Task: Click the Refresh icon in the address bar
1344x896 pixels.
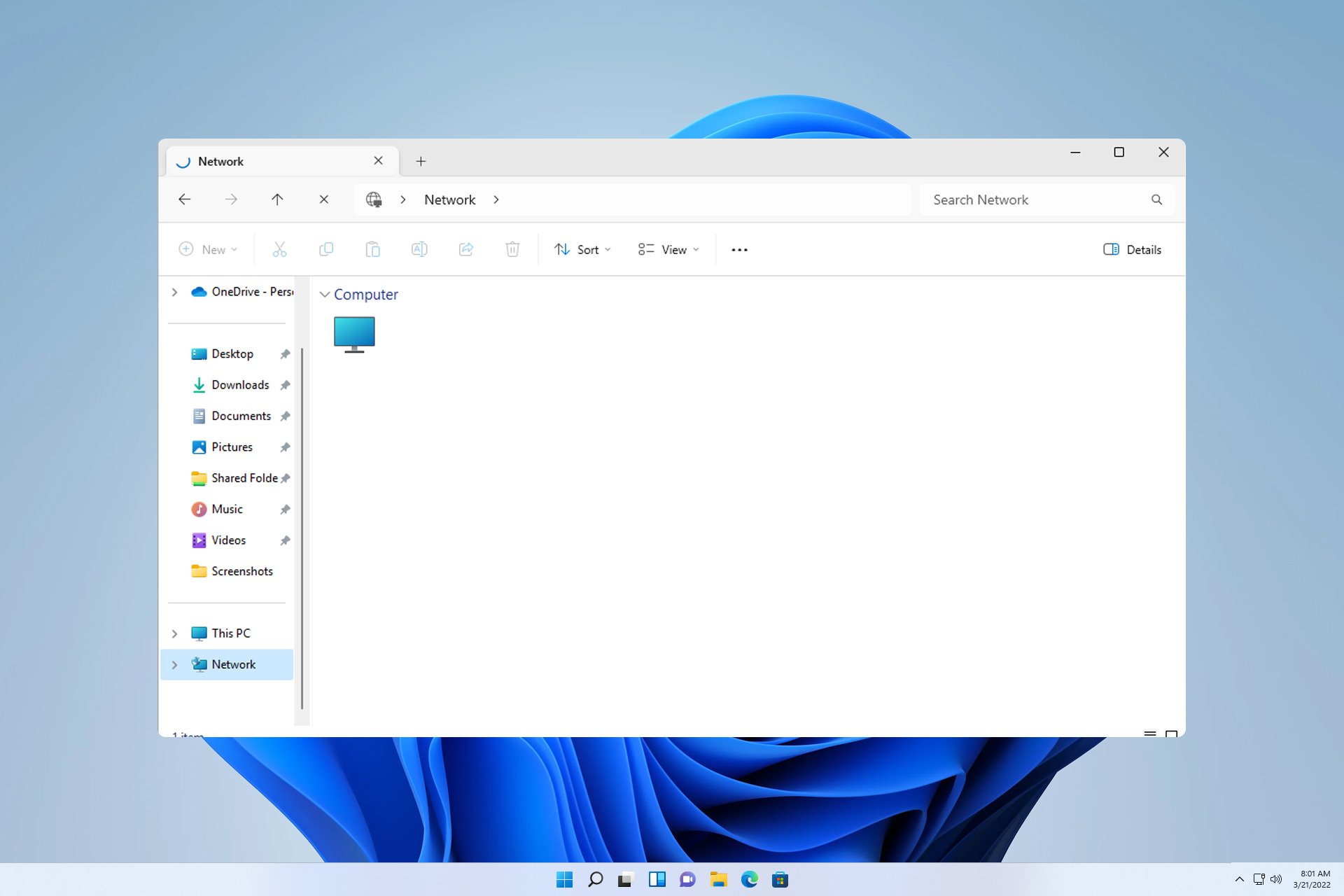Action: (323, 199)
